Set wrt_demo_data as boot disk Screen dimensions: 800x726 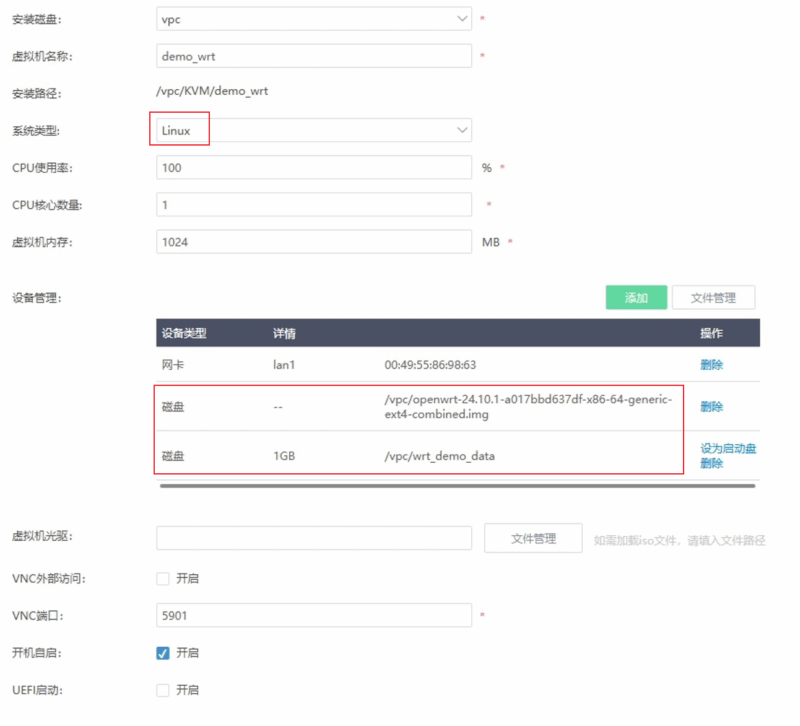[728, 449]
